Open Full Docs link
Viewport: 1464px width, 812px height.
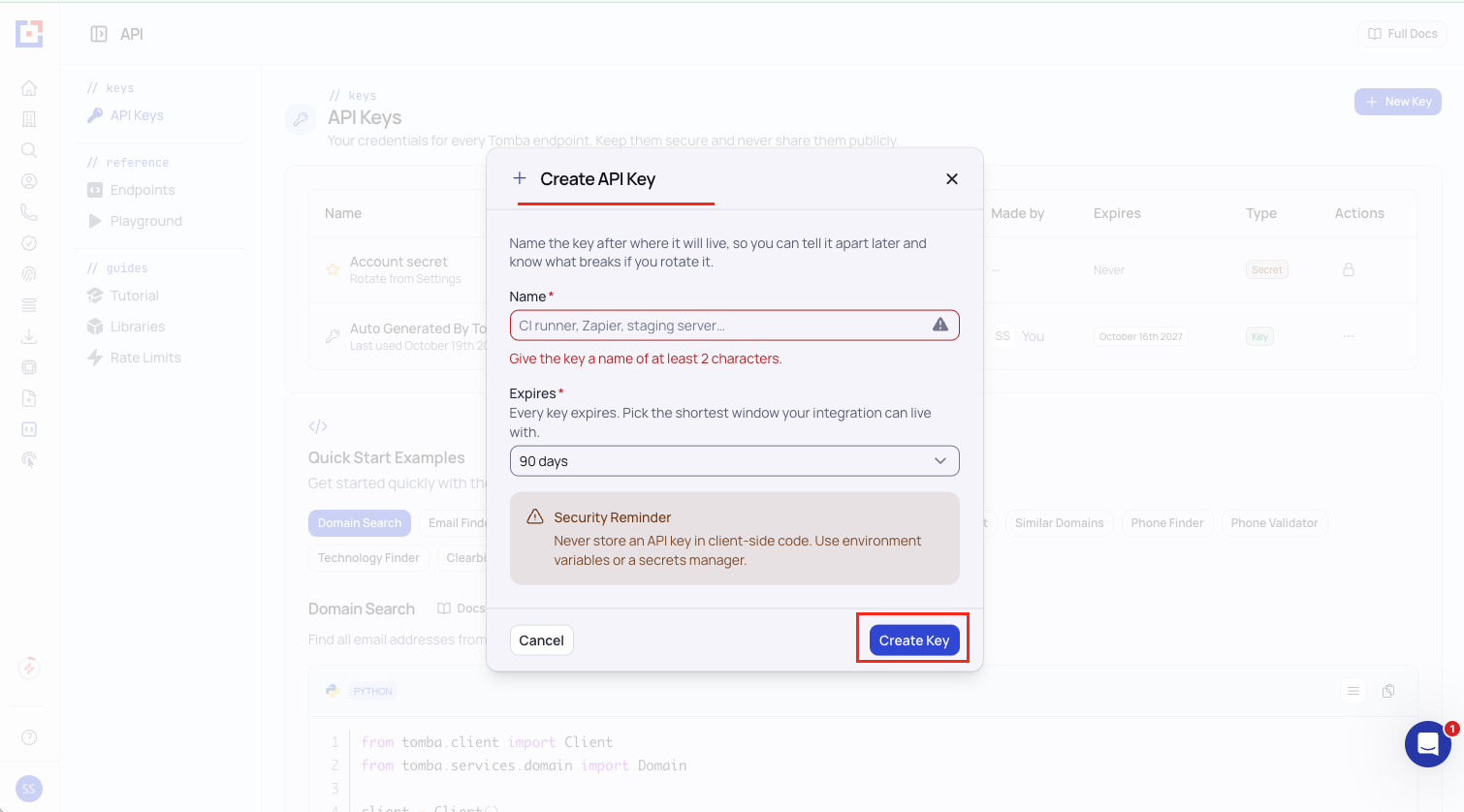click(1402, 34)
